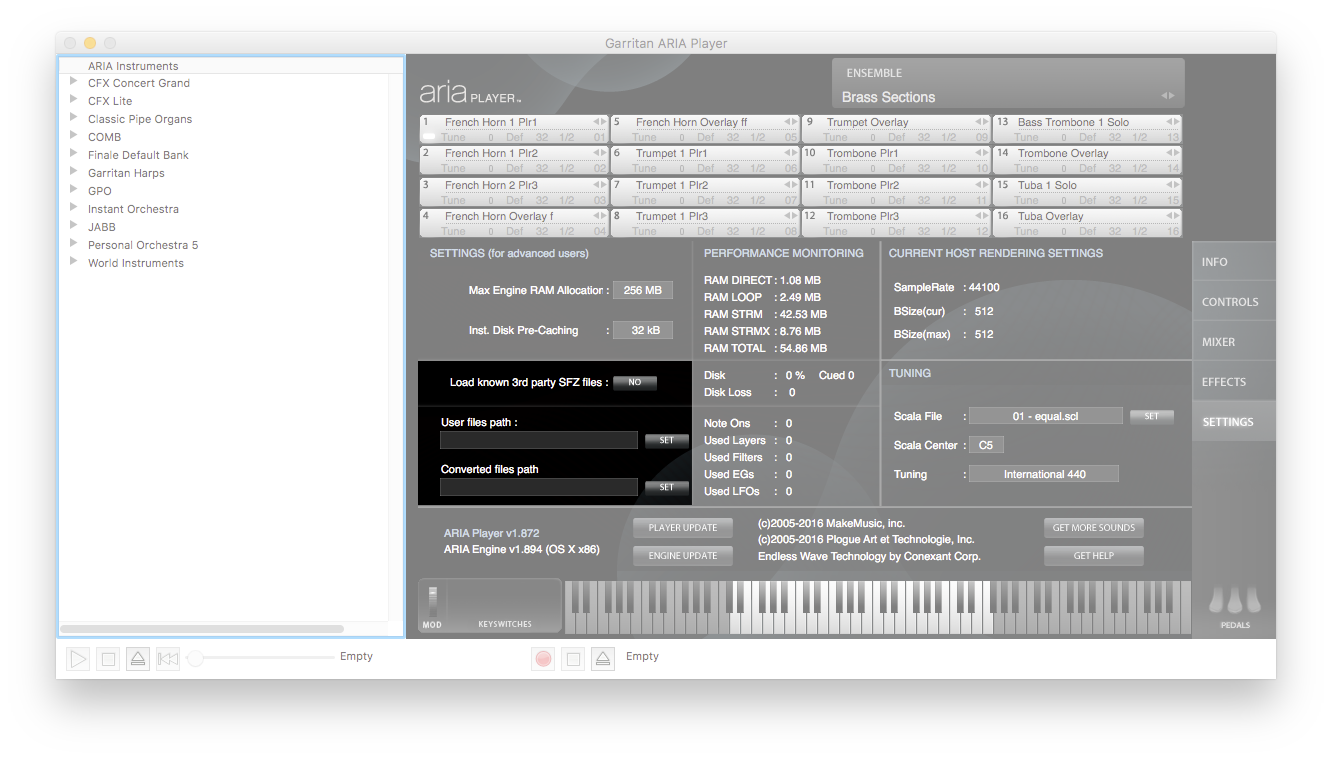The image size is (1332, 759).
Task: Click the instrument list horizontal scrollbar
Action: [203, 629]
